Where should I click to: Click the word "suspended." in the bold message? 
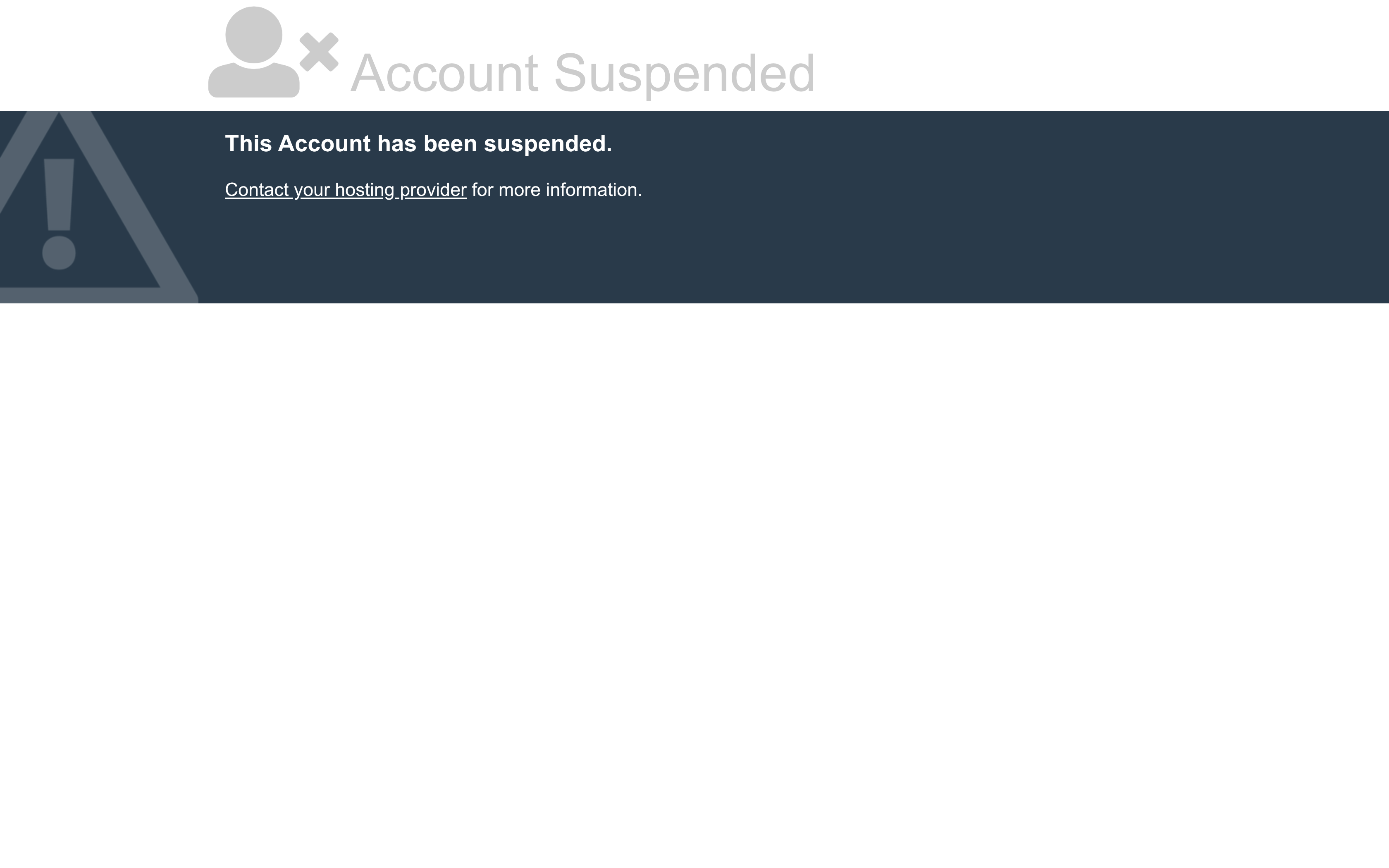click(548, 143)
